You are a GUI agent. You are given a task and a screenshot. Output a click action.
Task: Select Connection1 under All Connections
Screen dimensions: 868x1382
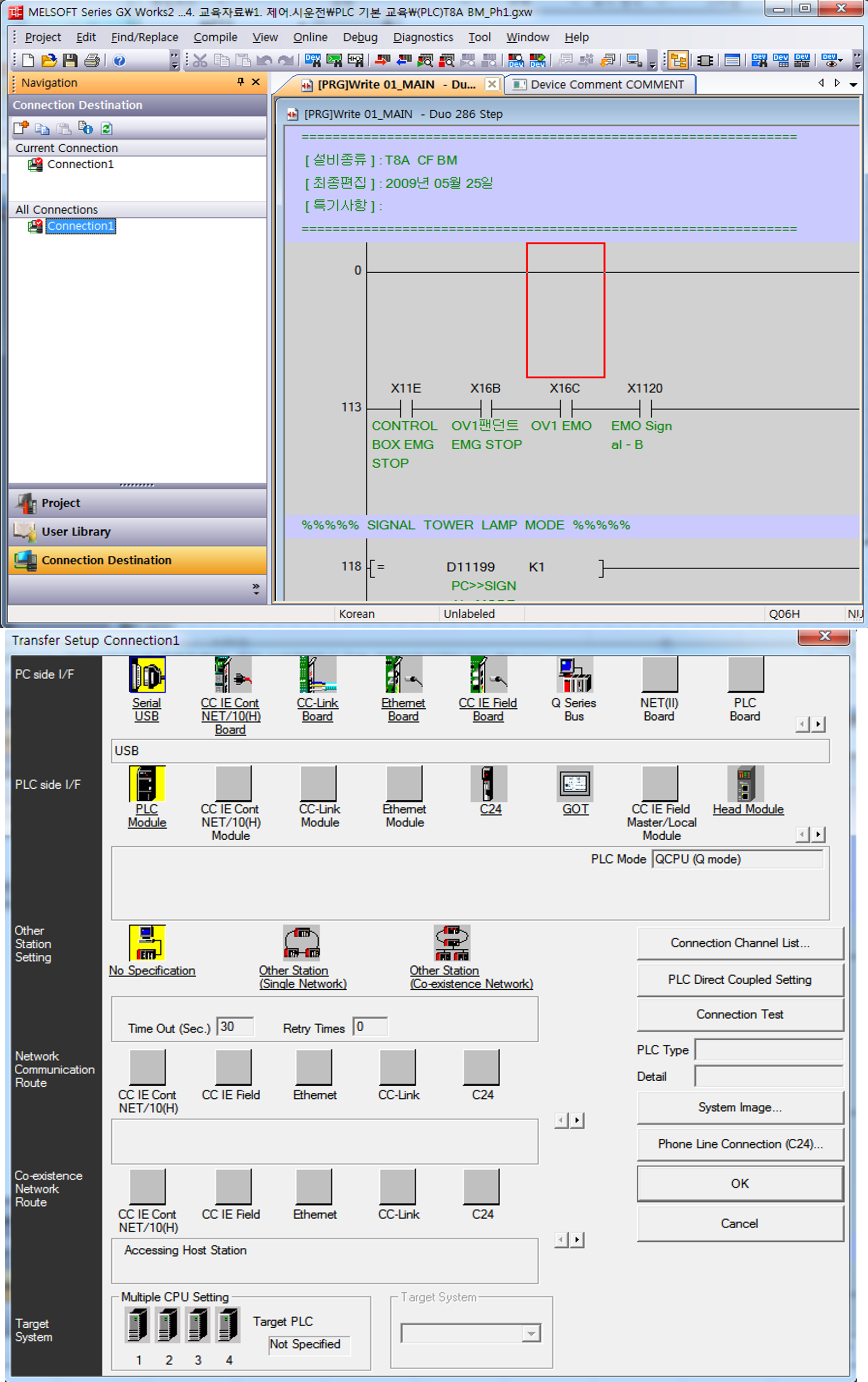[81, 226]
